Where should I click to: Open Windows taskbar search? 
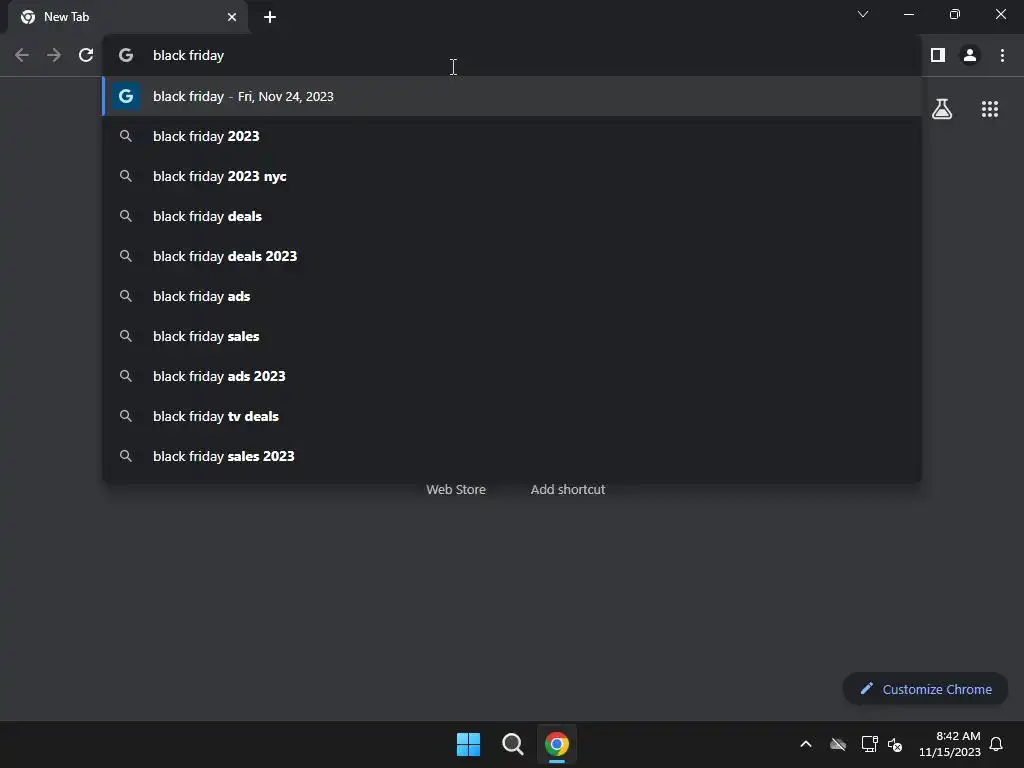[x=513, y=744]
